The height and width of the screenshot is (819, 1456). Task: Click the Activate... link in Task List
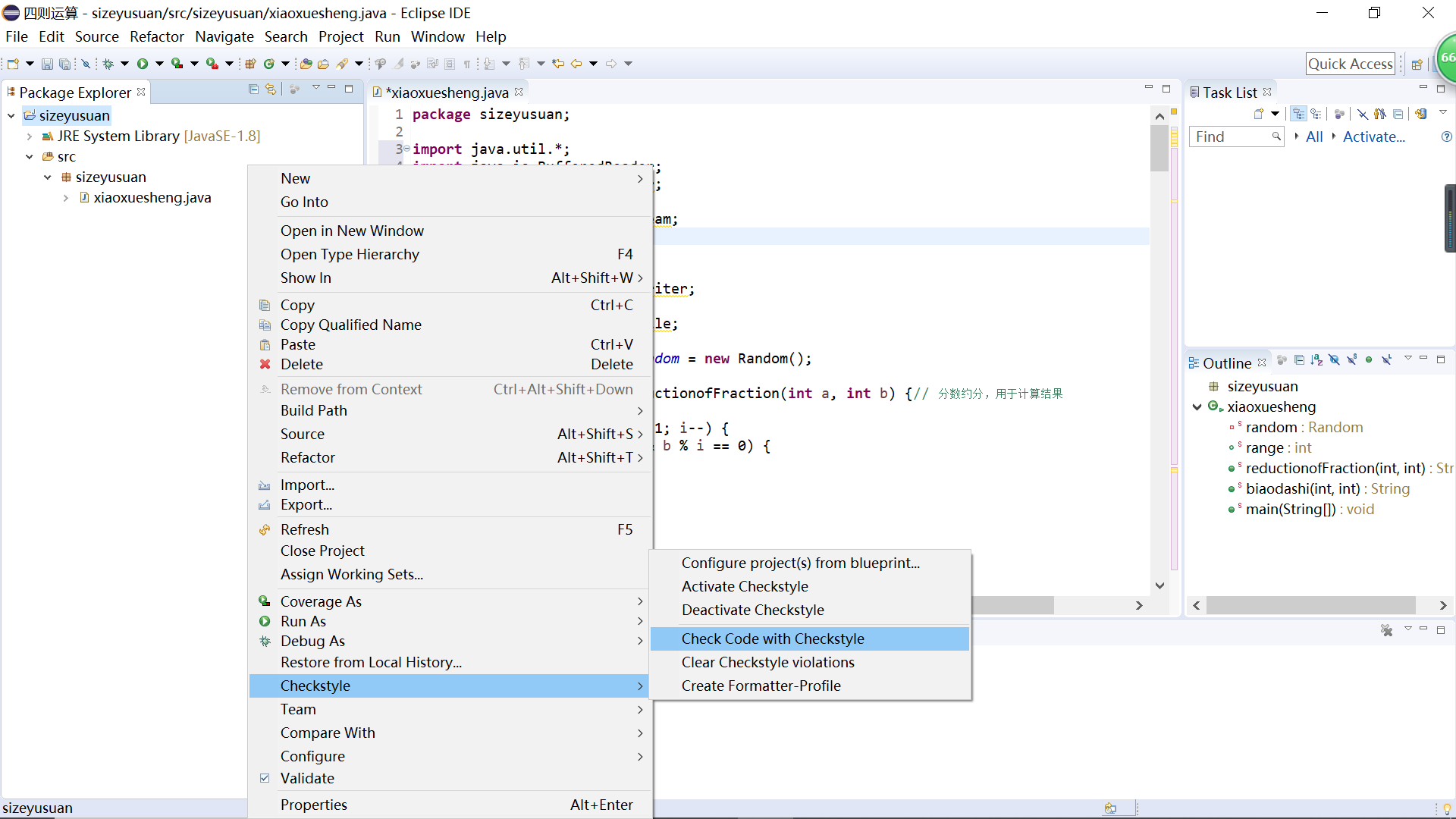(x=1373, y=136)
